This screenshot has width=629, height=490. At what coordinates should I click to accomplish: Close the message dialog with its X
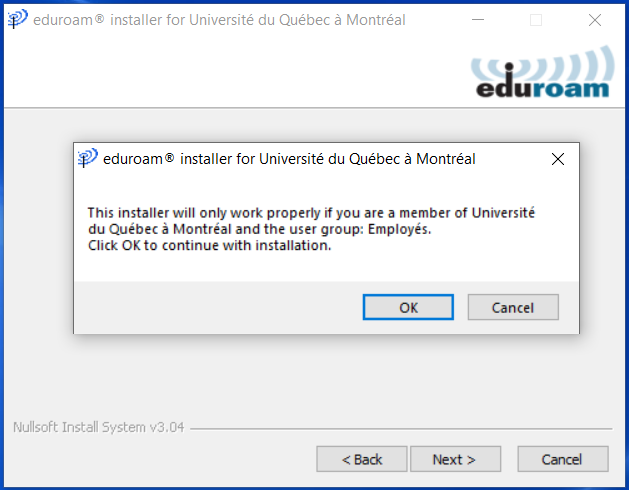[x=558, y=159]
